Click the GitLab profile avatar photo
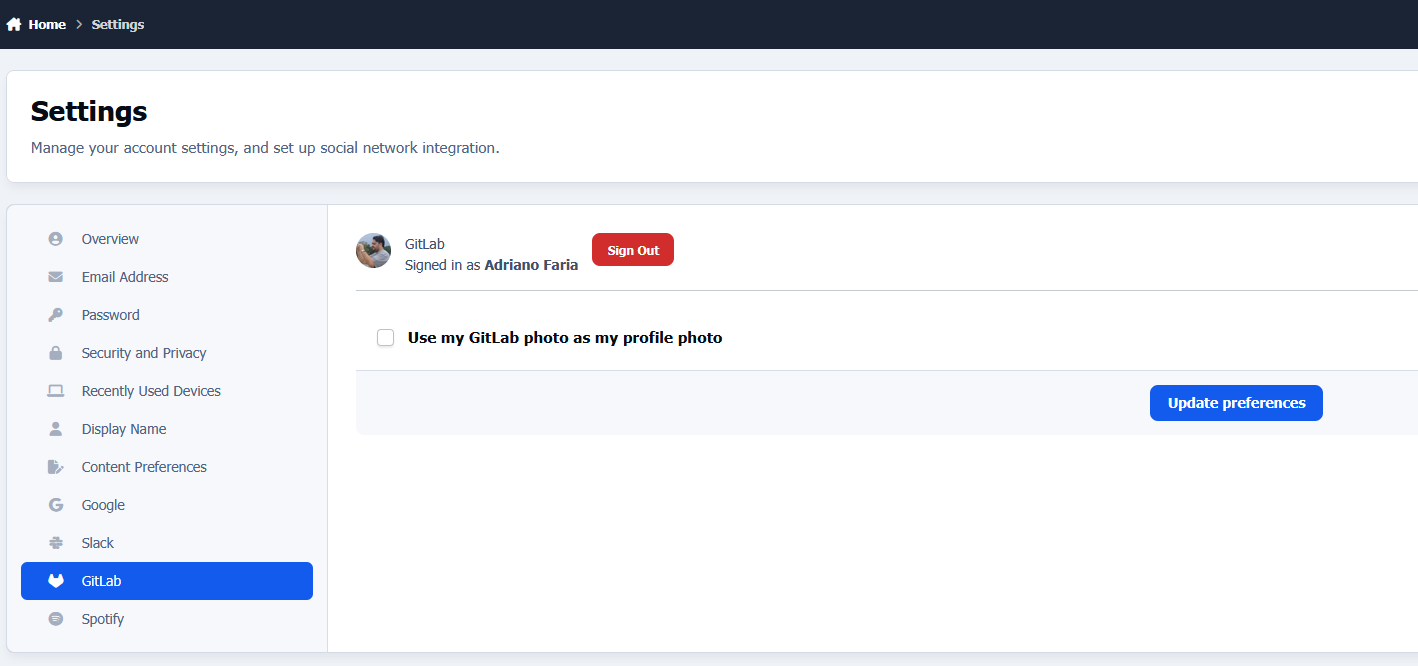The height and width of the screenshot is (666, 1418). [373, 251]
